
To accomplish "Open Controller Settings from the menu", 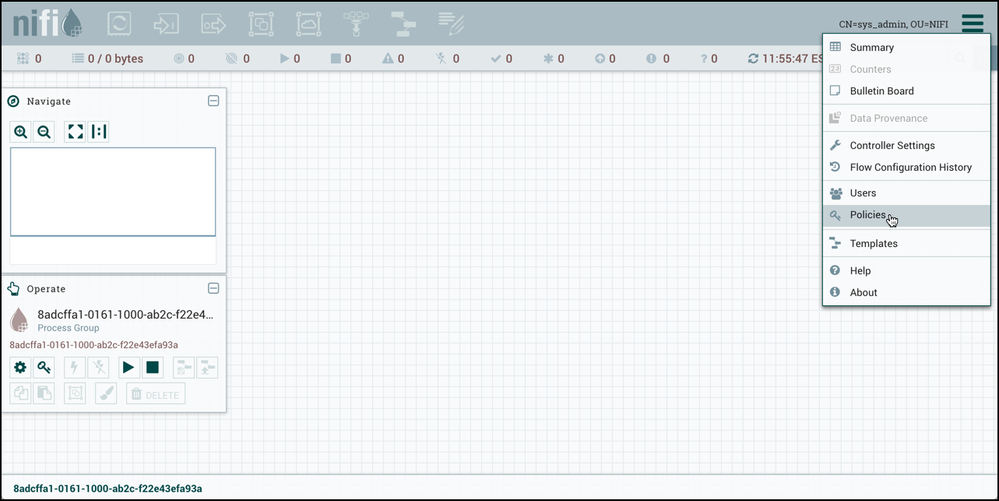I will pyautogui.click(x=906, y=145).
